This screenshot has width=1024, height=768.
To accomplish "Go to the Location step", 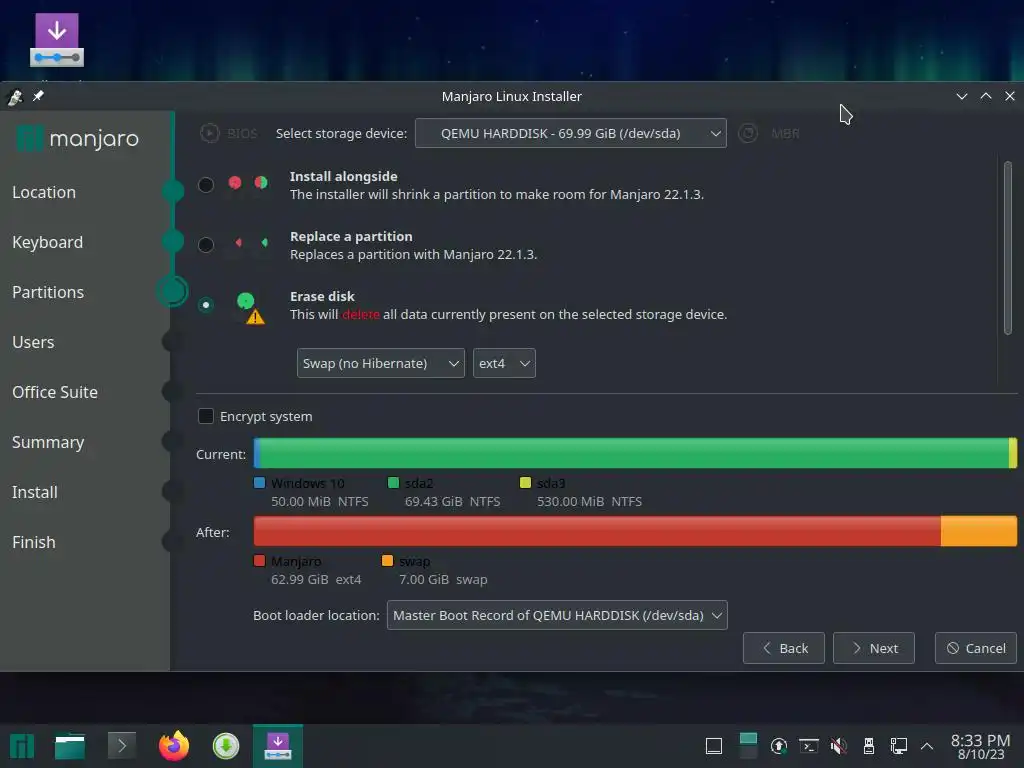I will point(44,192).
